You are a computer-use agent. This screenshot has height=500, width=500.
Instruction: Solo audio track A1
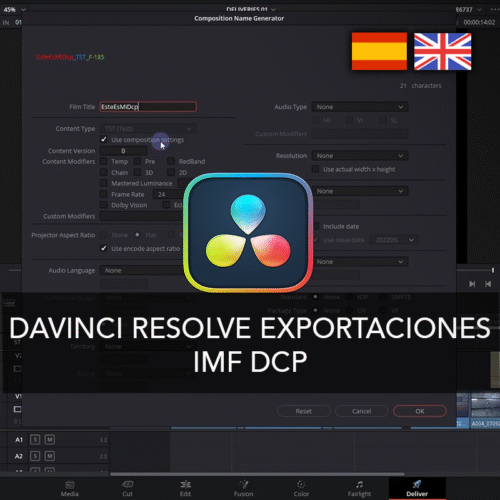coord(35,440)
